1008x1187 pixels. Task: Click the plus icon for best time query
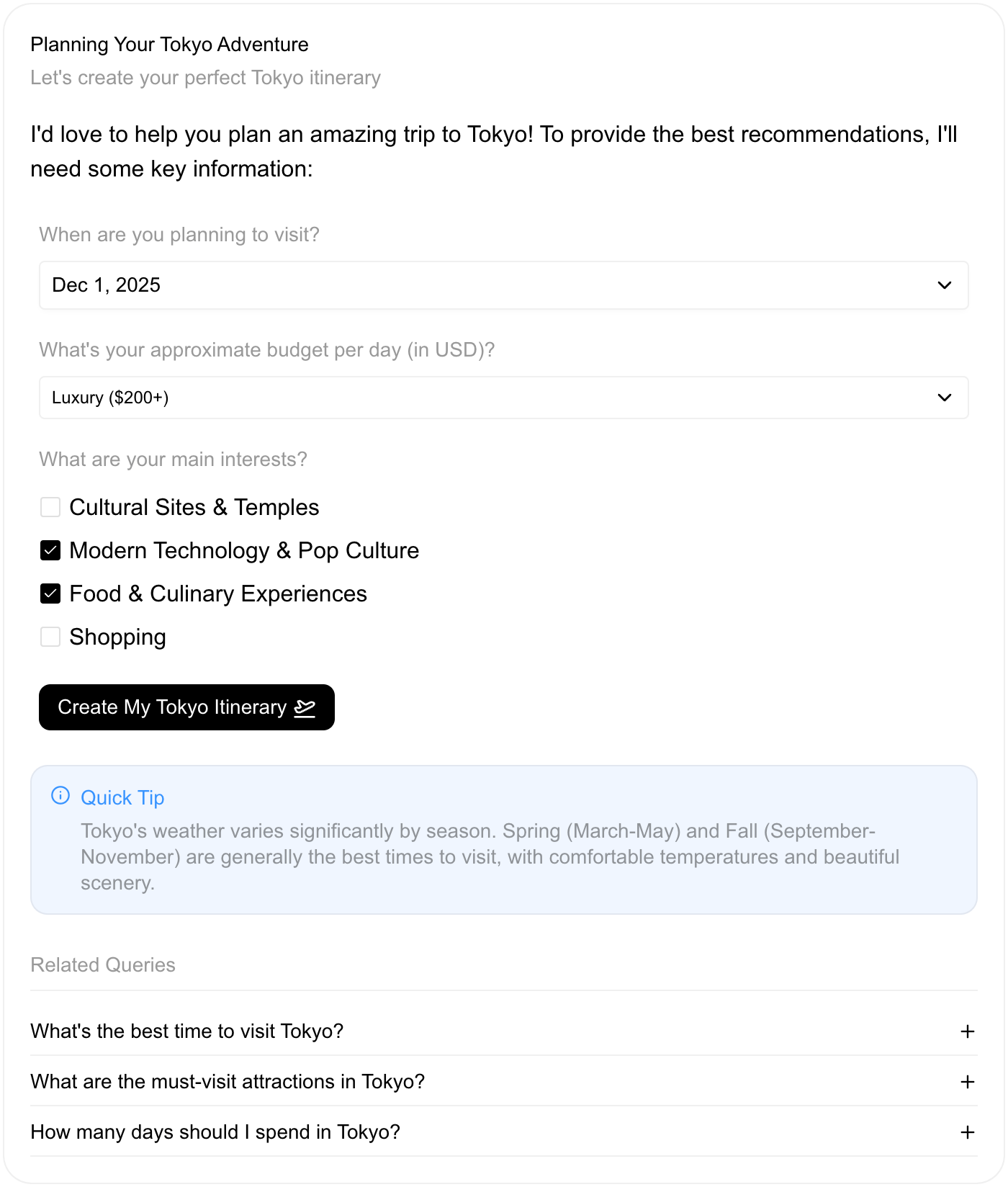(x=967, y=1031)
